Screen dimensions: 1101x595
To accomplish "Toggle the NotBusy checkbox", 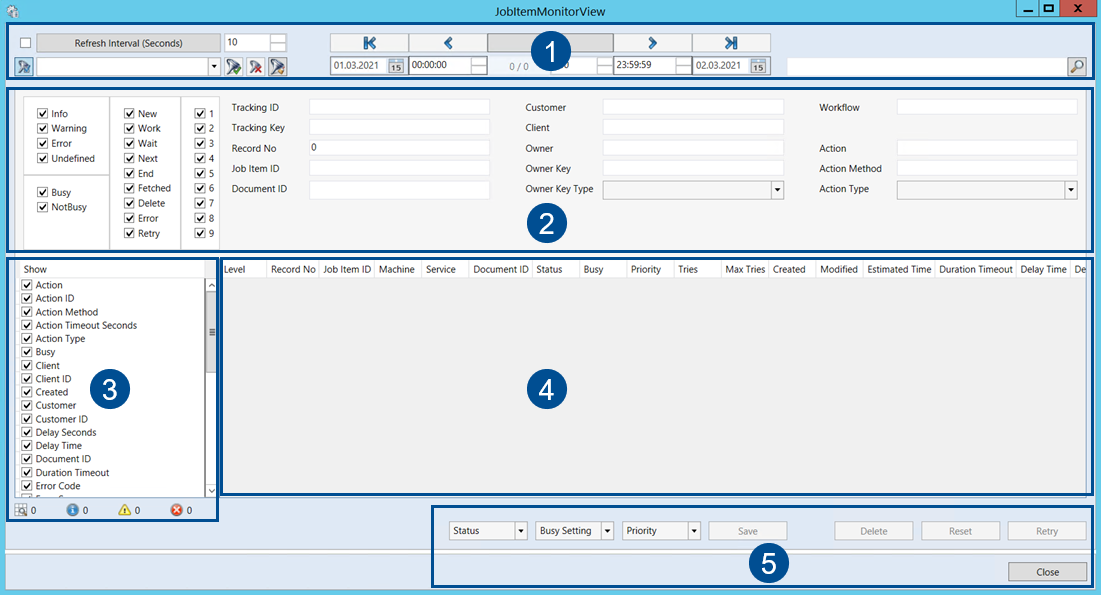I will 43,207.
